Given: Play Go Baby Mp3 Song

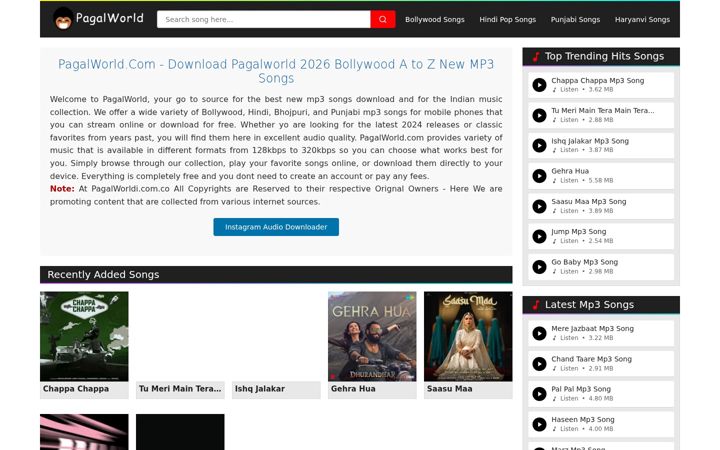Looking at the screenshot, I should click(539, 267).
